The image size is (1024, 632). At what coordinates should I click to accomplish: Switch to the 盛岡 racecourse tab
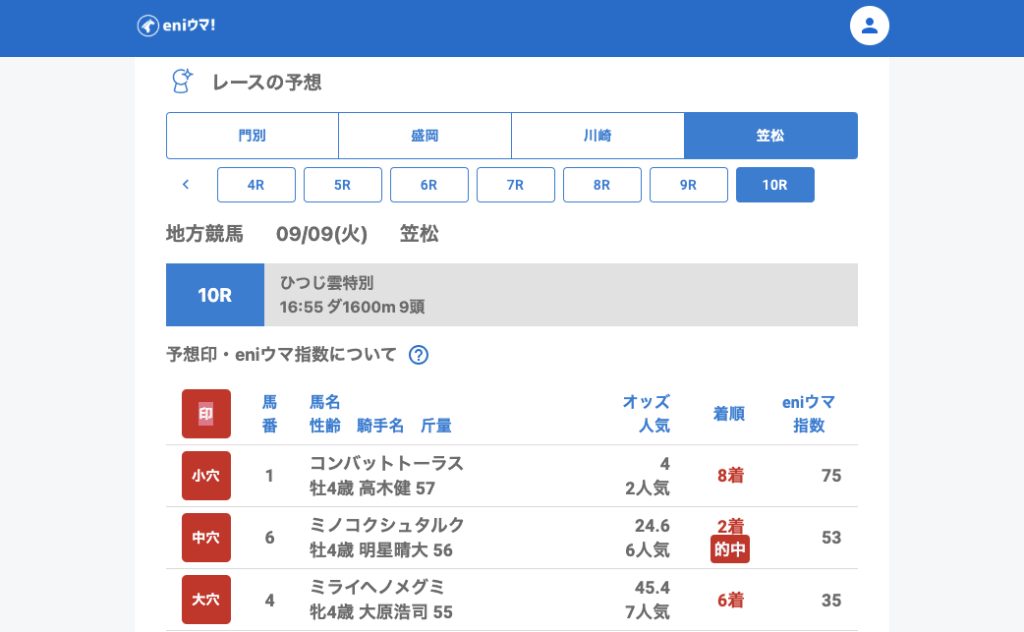[x=425, y=136]
